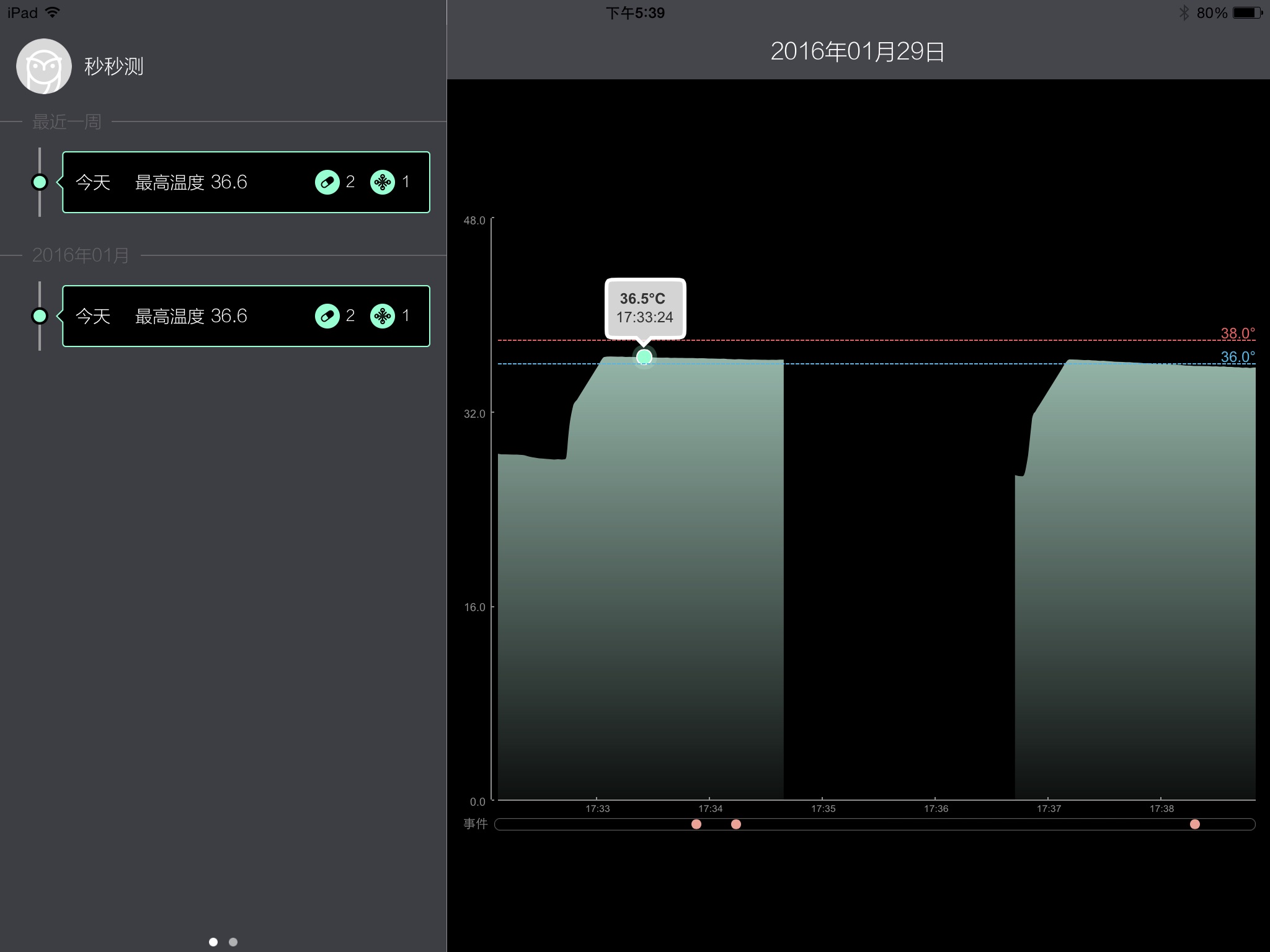Tap the 秒秒测 app title
This screenshot has width=1270, height=952.
[x=113, y=66]
